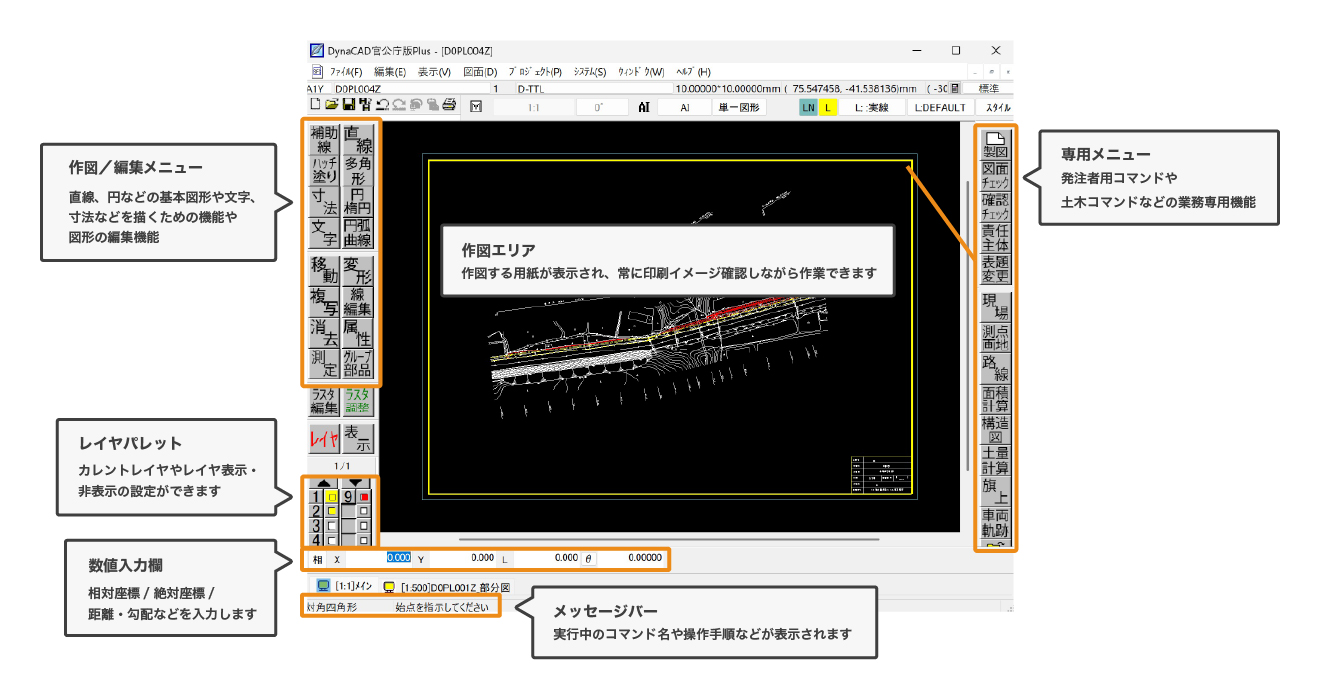Open the ウィンドウ(W) menu
The width and height of the screenshot is (1320, 700).
pyautogui.click(x=641, y=72)
